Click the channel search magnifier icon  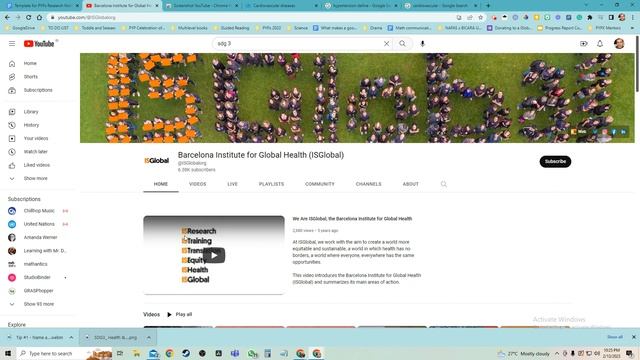[444, 184]
